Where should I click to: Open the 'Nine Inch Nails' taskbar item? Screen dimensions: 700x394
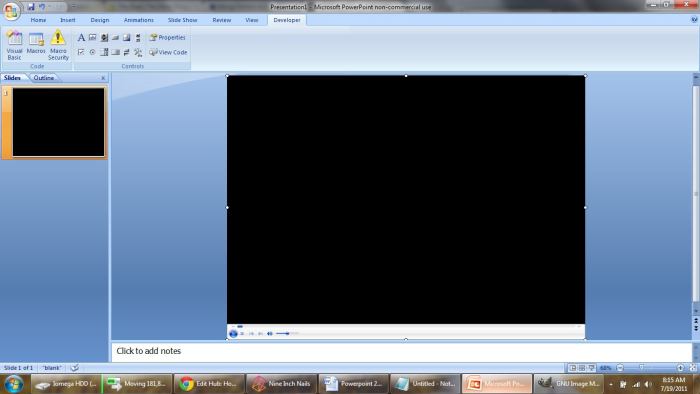[x=281, y=384]
